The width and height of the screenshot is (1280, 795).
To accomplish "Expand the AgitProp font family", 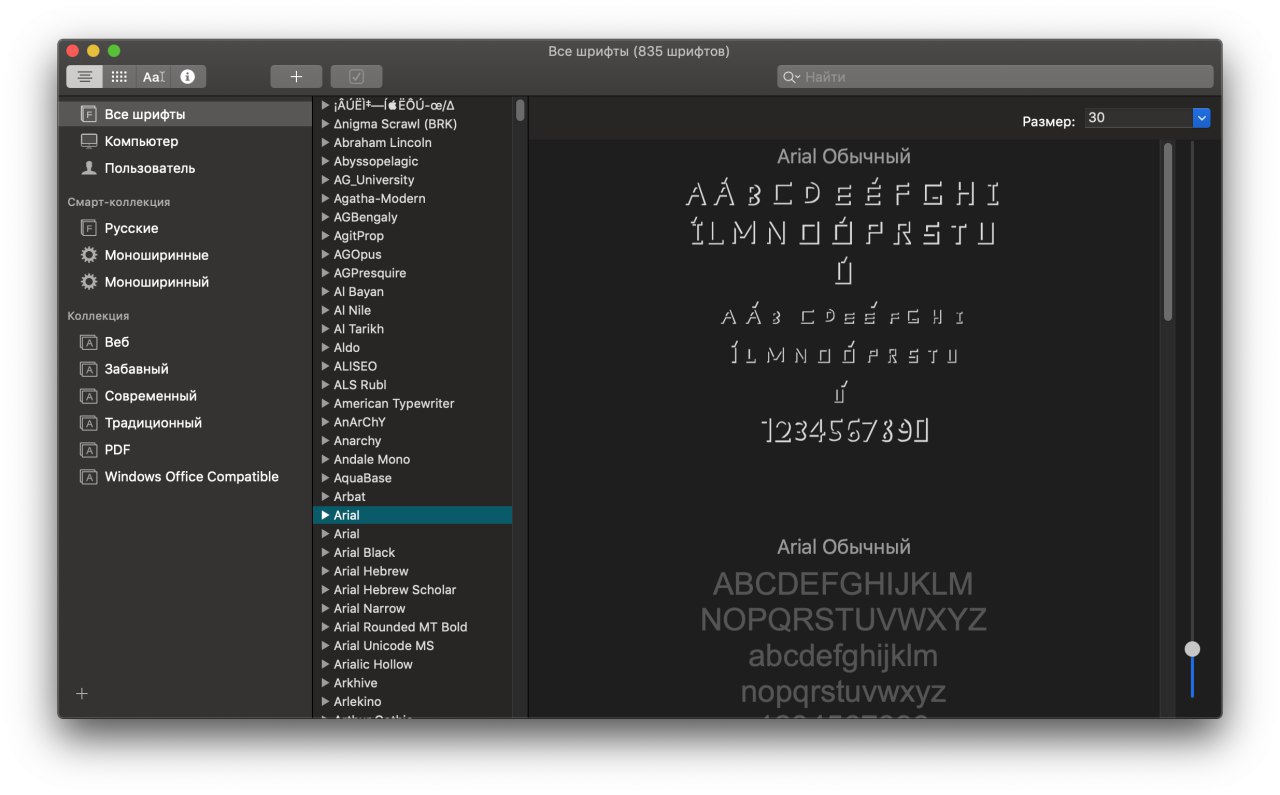I will [x=325, y=236].
